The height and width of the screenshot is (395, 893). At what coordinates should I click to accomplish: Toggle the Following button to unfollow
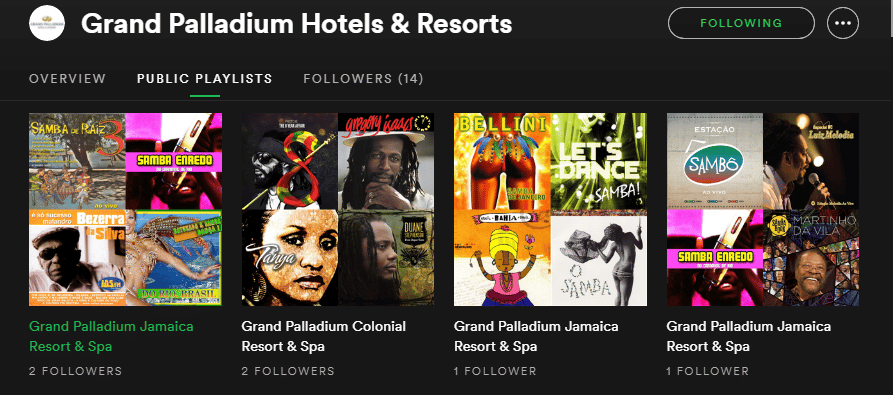pos(741,23)
